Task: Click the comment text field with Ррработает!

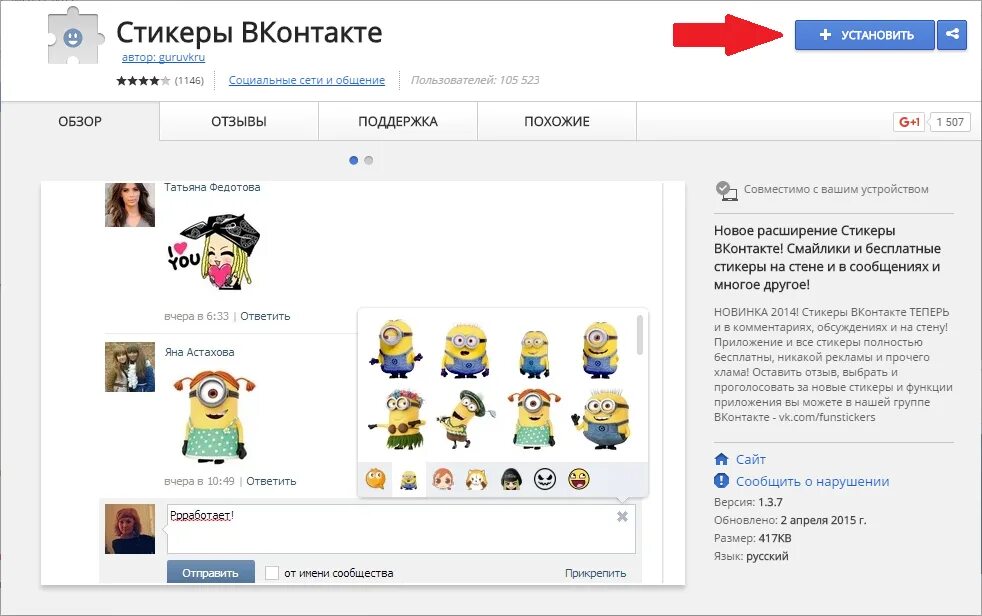Action: [401, 529]
